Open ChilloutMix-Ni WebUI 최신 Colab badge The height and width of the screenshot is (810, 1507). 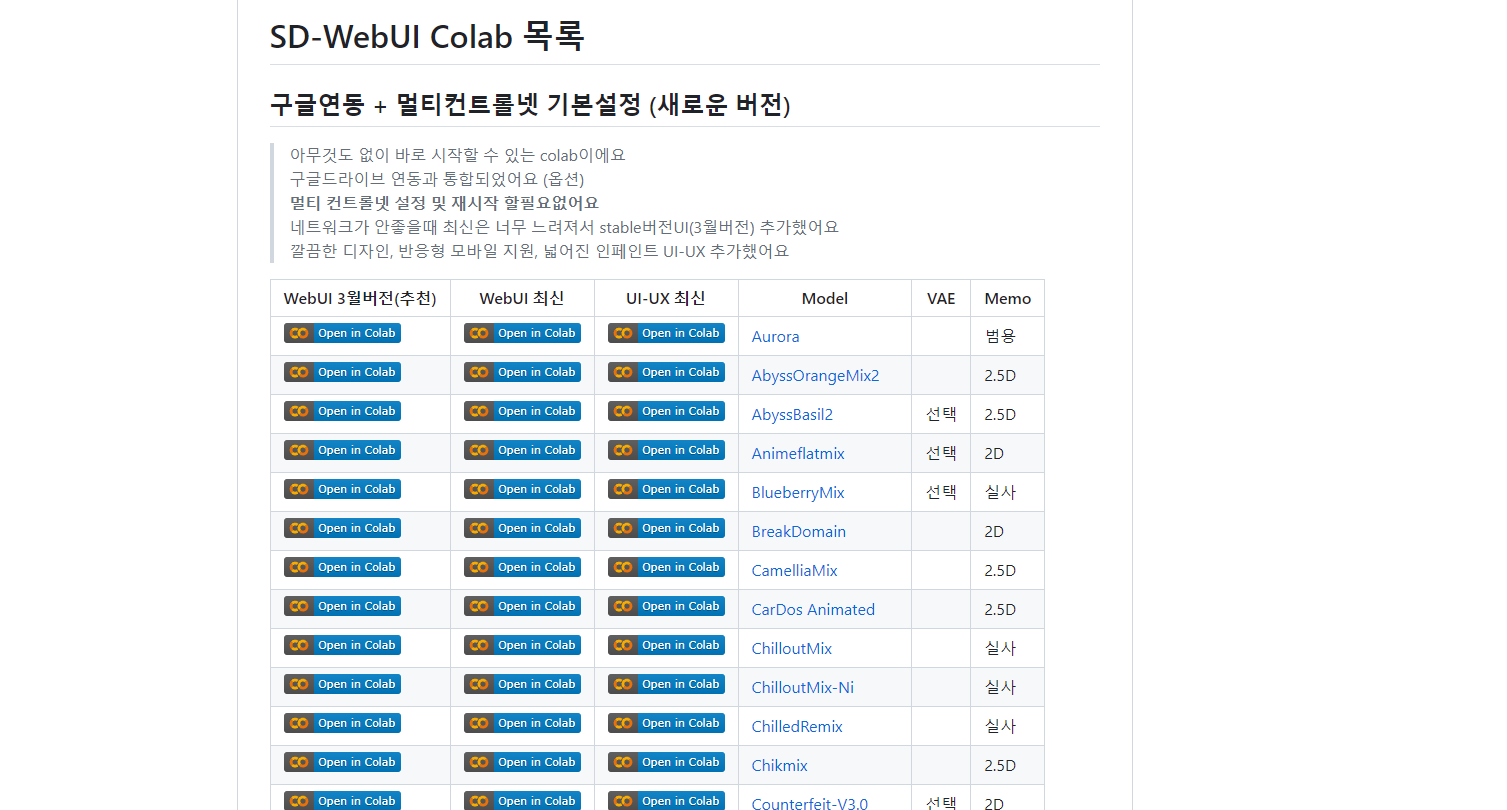pos(522,684)
